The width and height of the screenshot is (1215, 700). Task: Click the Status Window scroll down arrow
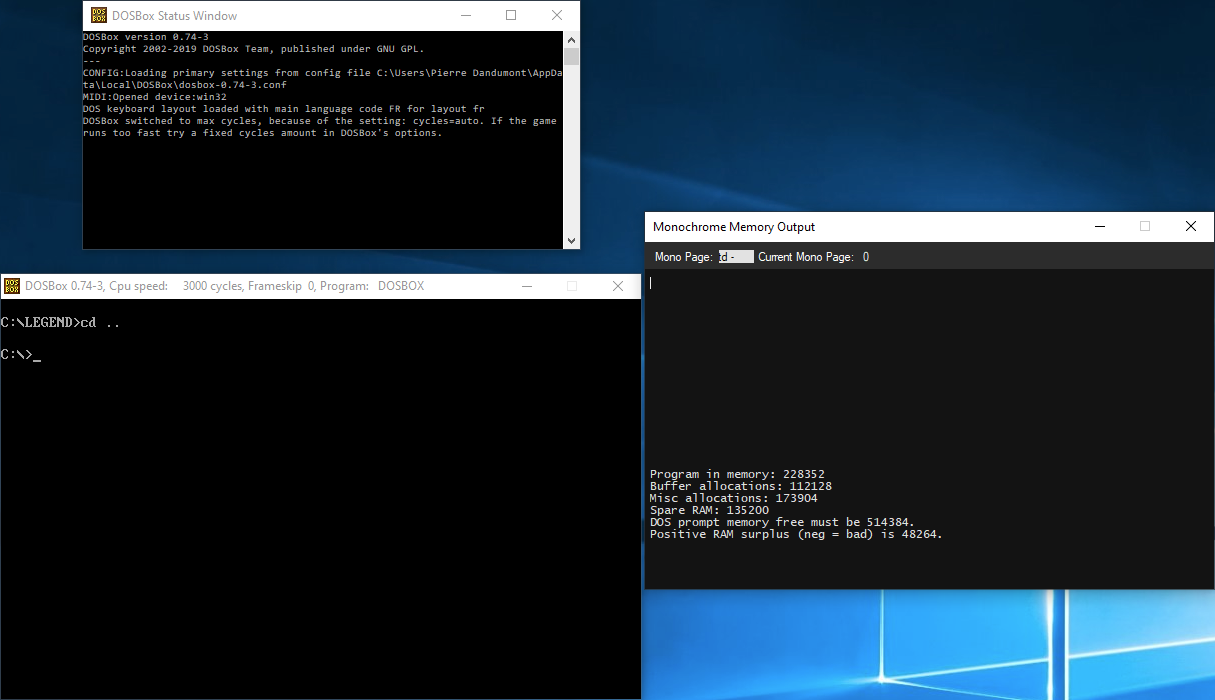(571, 241)
